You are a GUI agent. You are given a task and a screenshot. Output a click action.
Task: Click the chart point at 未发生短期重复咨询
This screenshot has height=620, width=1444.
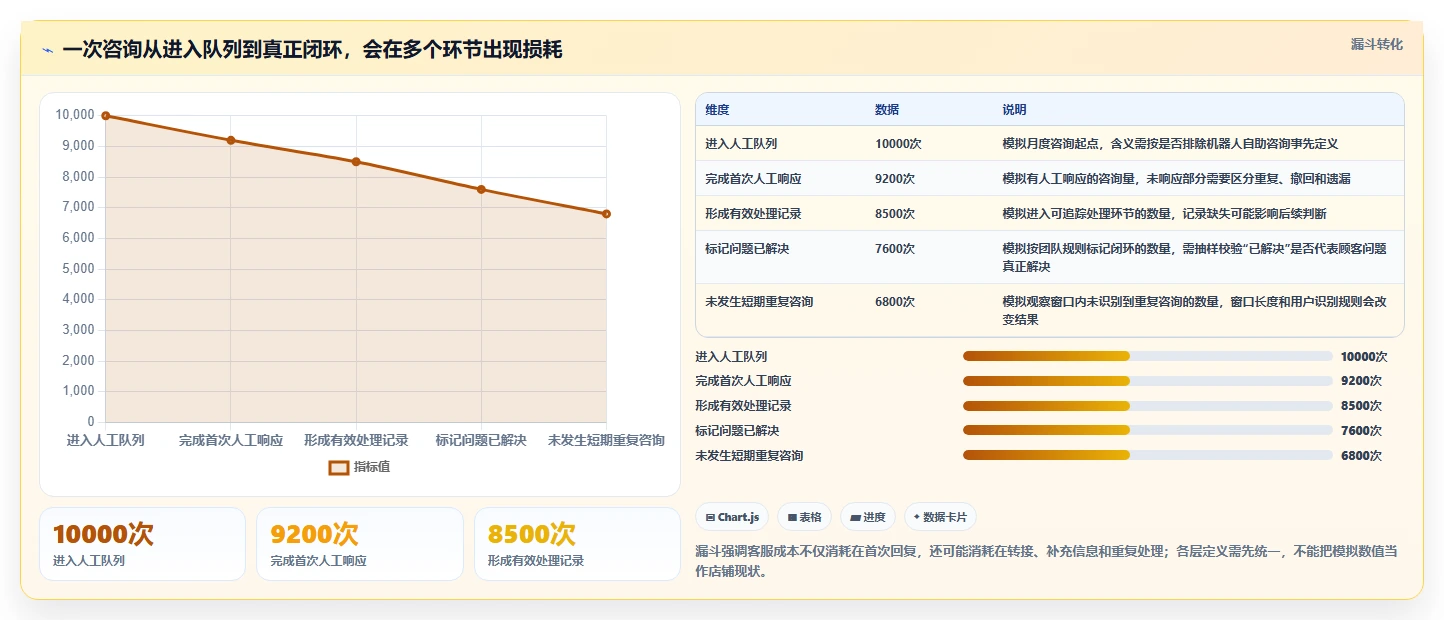click(606, 214)
